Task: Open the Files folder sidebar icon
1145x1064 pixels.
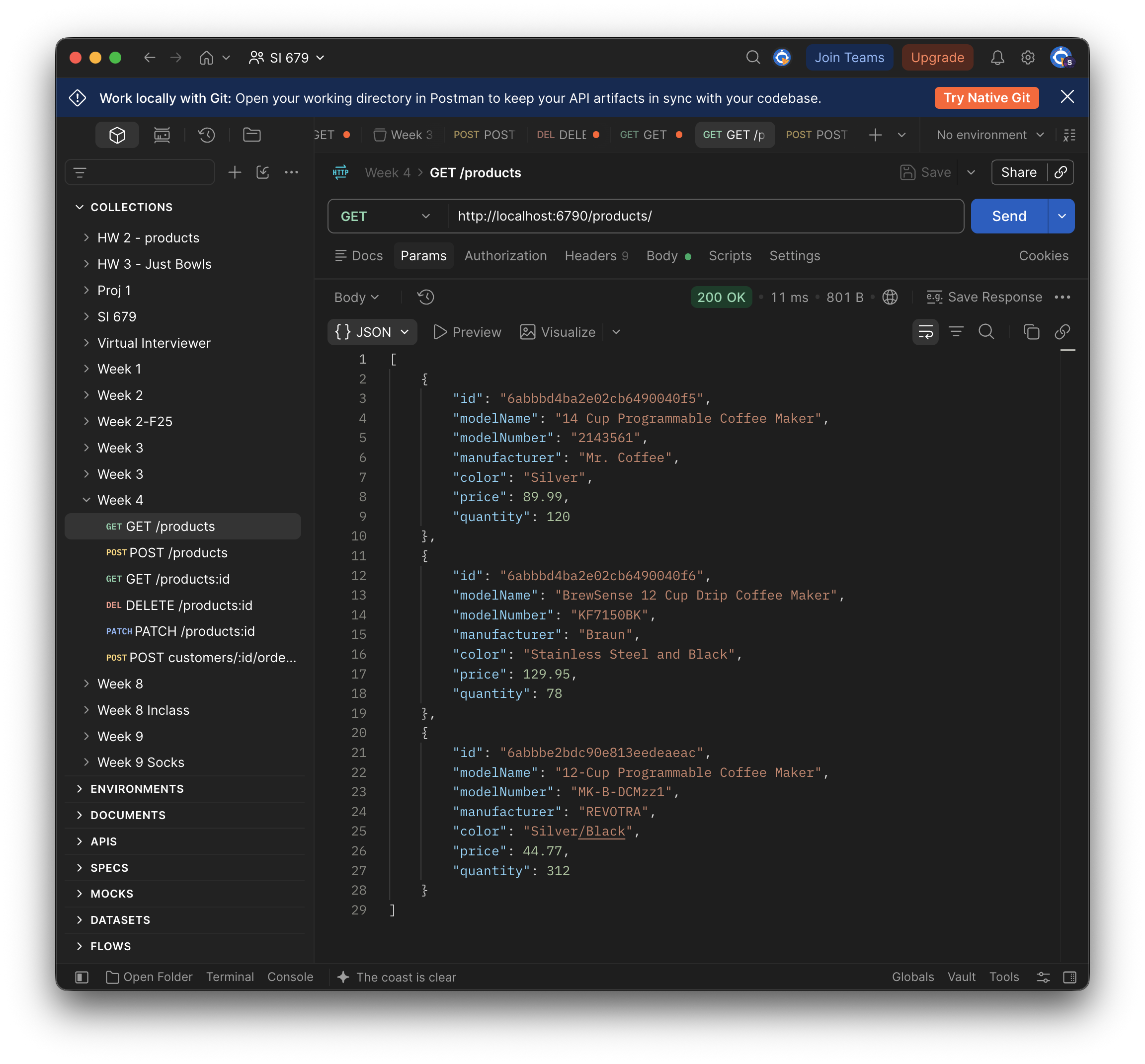Action: pos(251,135)
